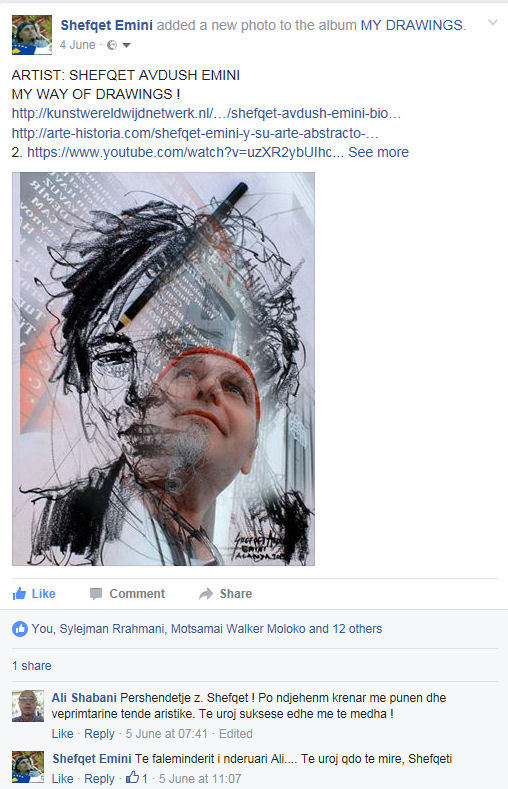
Task: Click the Comment speech bubble icon
Action: tap(96, 594)
